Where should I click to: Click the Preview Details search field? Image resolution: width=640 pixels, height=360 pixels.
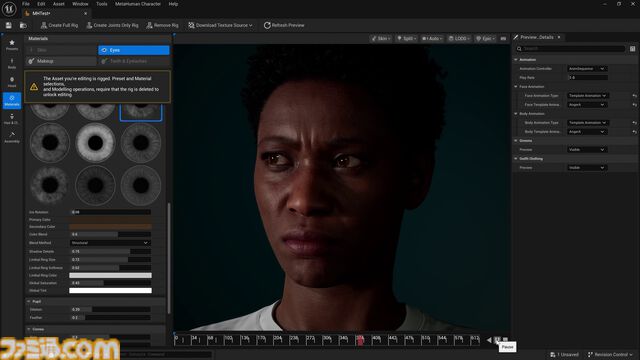click(x=570, y=49)
